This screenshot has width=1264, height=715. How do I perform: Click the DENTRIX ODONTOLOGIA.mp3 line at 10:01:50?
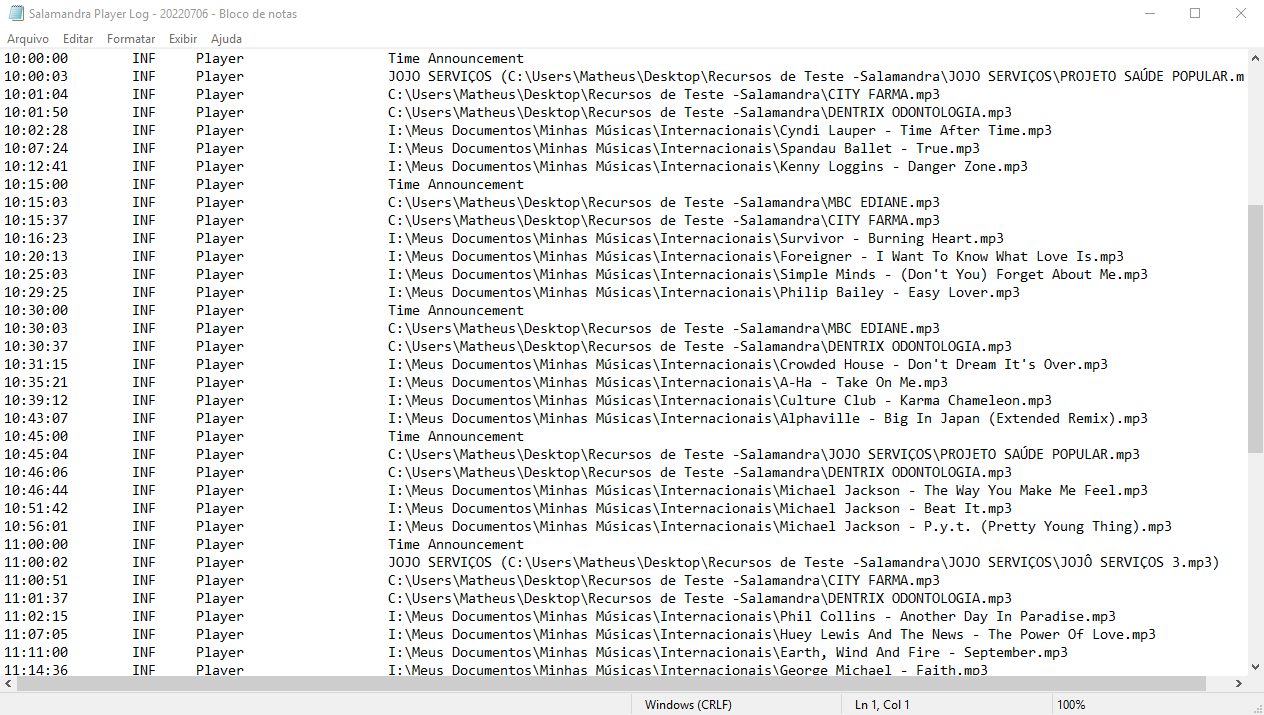(508, 113)
